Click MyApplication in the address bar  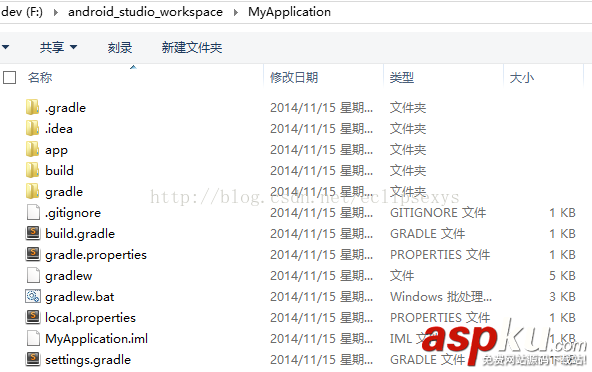tap(289, 12)
